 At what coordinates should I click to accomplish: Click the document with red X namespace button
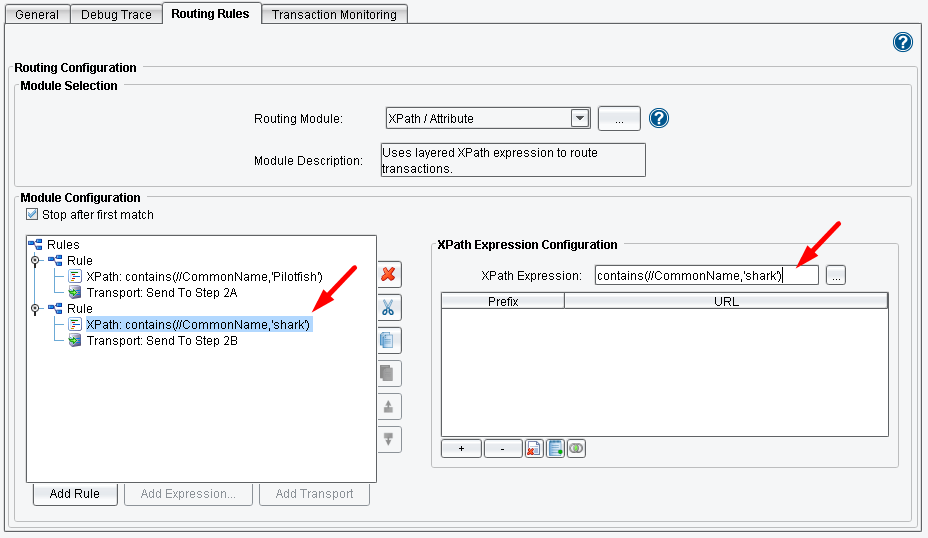tap(534, 449)
